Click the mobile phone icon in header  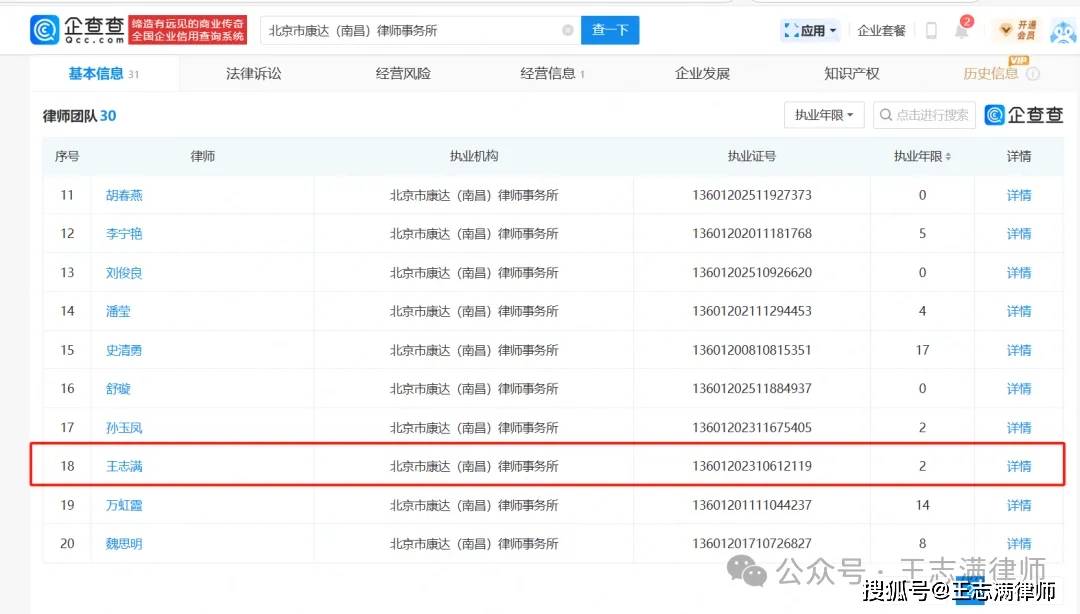931,30
